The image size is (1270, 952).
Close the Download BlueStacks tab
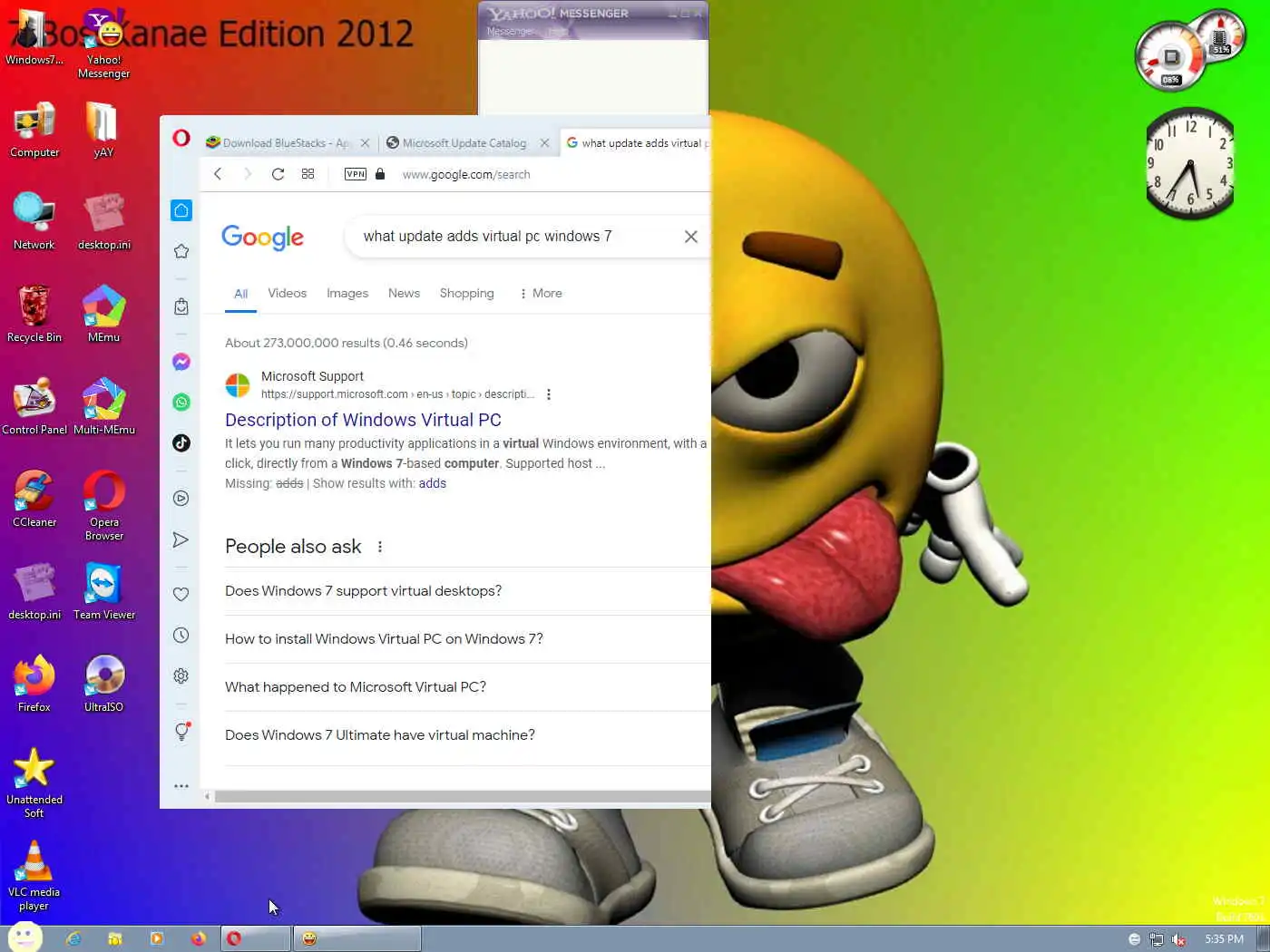click(x=365, y=143)
